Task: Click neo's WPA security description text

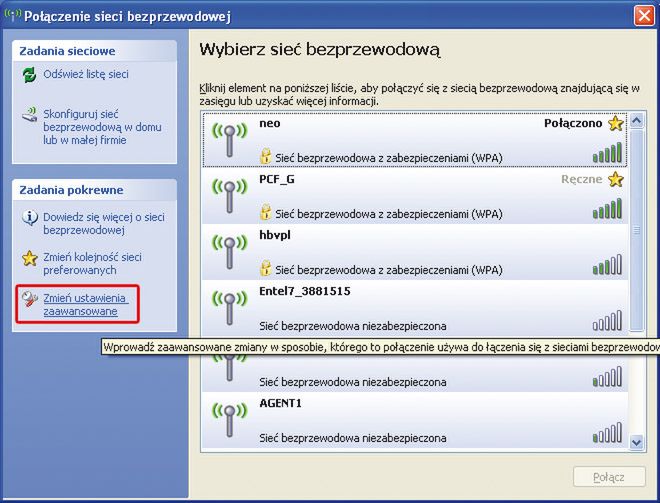Action: click(389, 158)
